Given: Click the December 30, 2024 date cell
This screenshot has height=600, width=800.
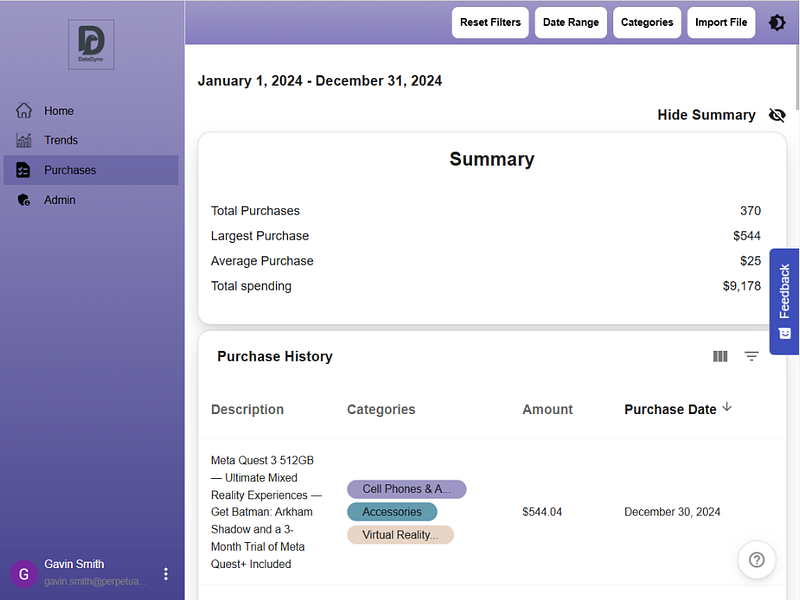Looking at the screenshot, I should click(672, 512).
